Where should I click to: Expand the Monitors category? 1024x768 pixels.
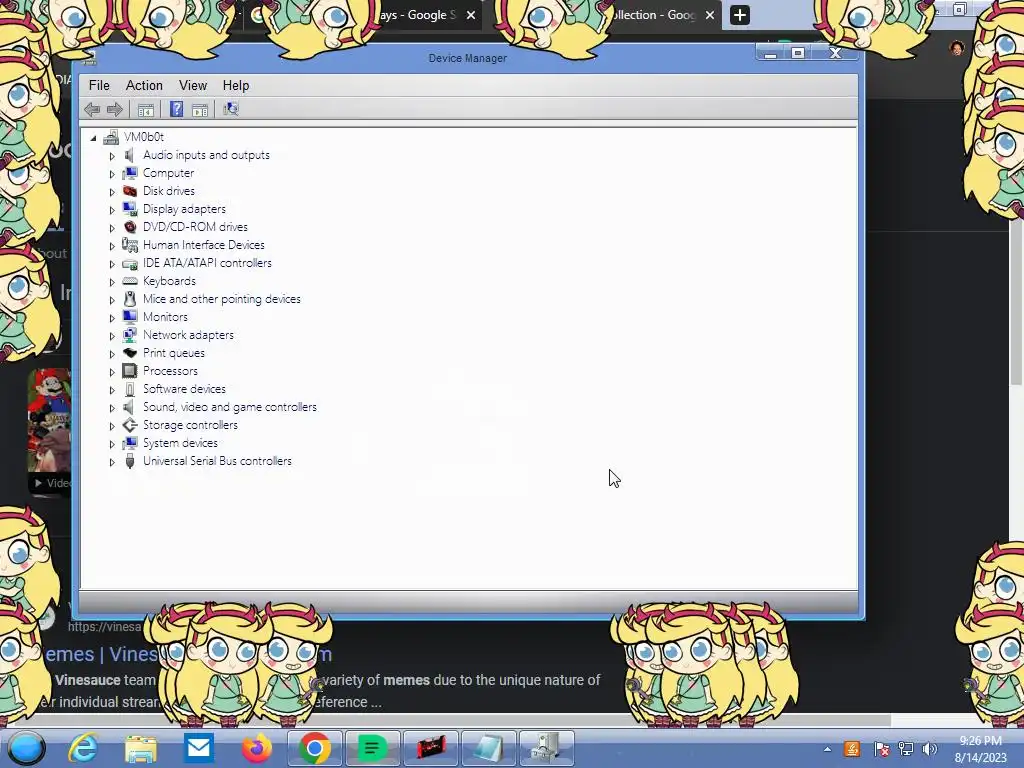[x=112, y=317]
